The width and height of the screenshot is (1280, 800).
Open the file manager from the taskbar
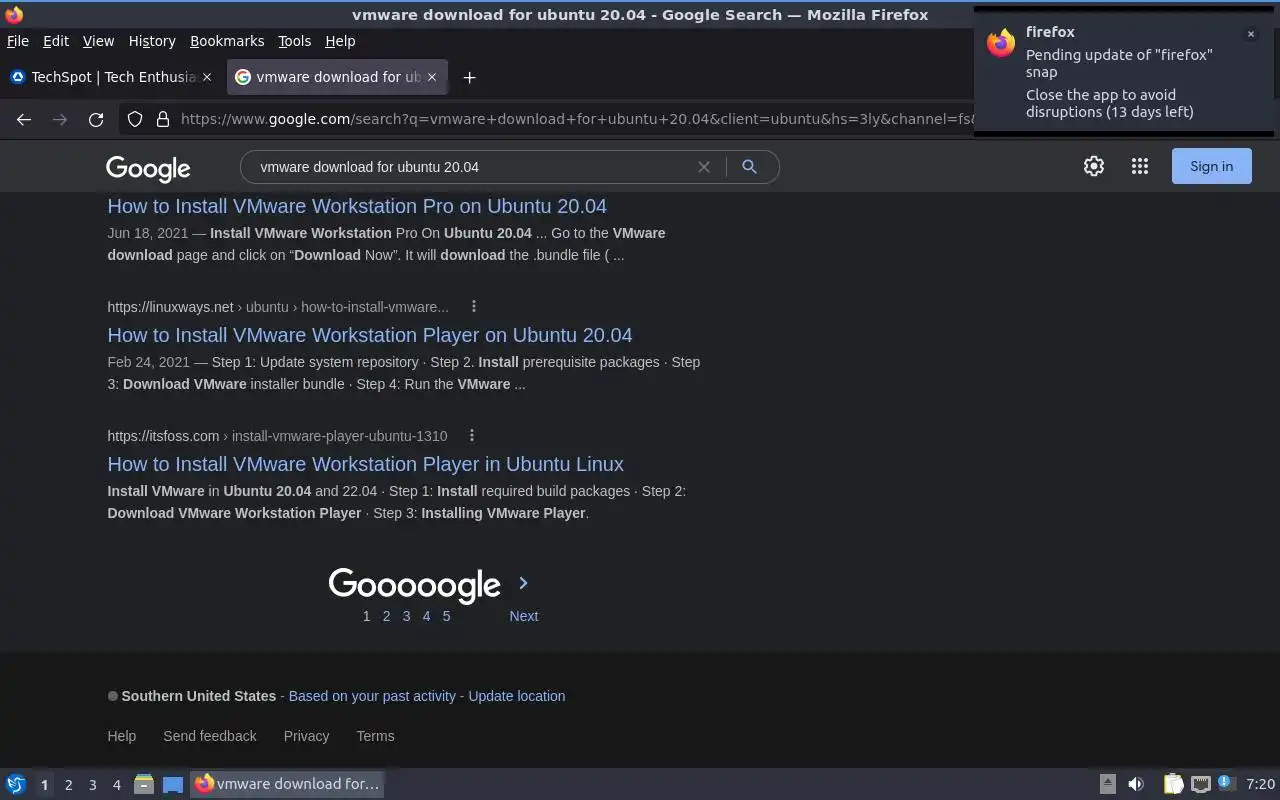pos(144,784)
